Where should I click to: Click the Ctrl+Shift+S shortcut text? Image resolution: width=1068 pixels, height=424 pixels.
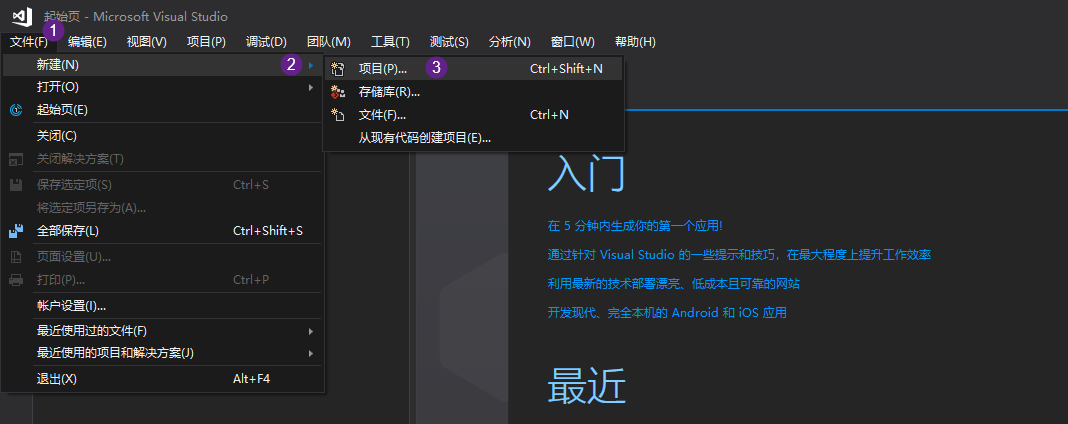[x=268, y=231]
